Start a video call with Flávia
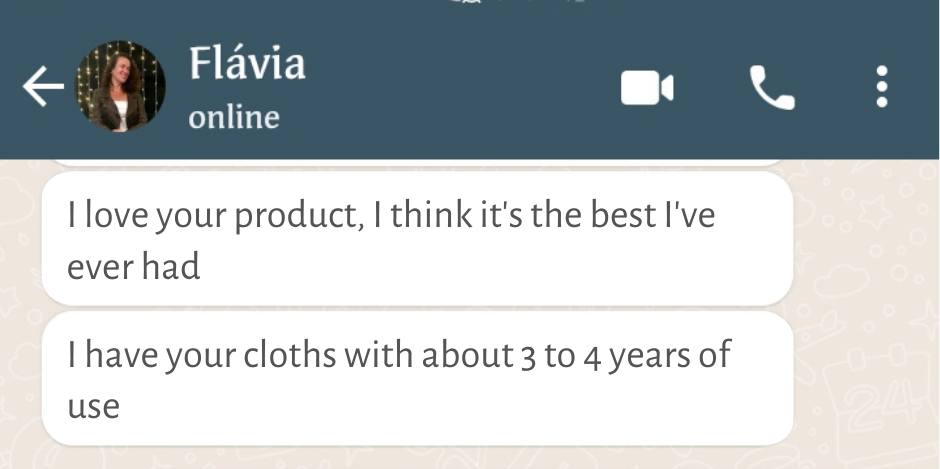The image size is (940, 469). 647,88
